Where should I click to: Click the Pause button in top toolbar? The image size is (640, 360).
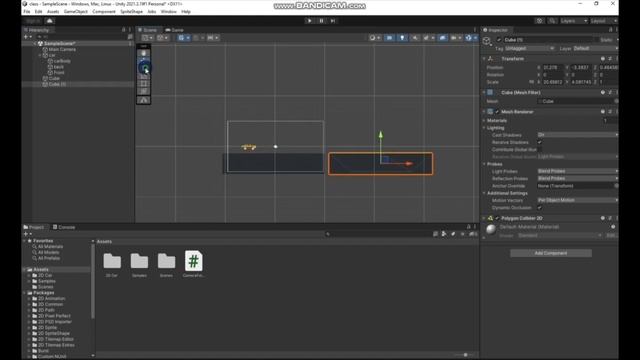(x=321, y=21)
